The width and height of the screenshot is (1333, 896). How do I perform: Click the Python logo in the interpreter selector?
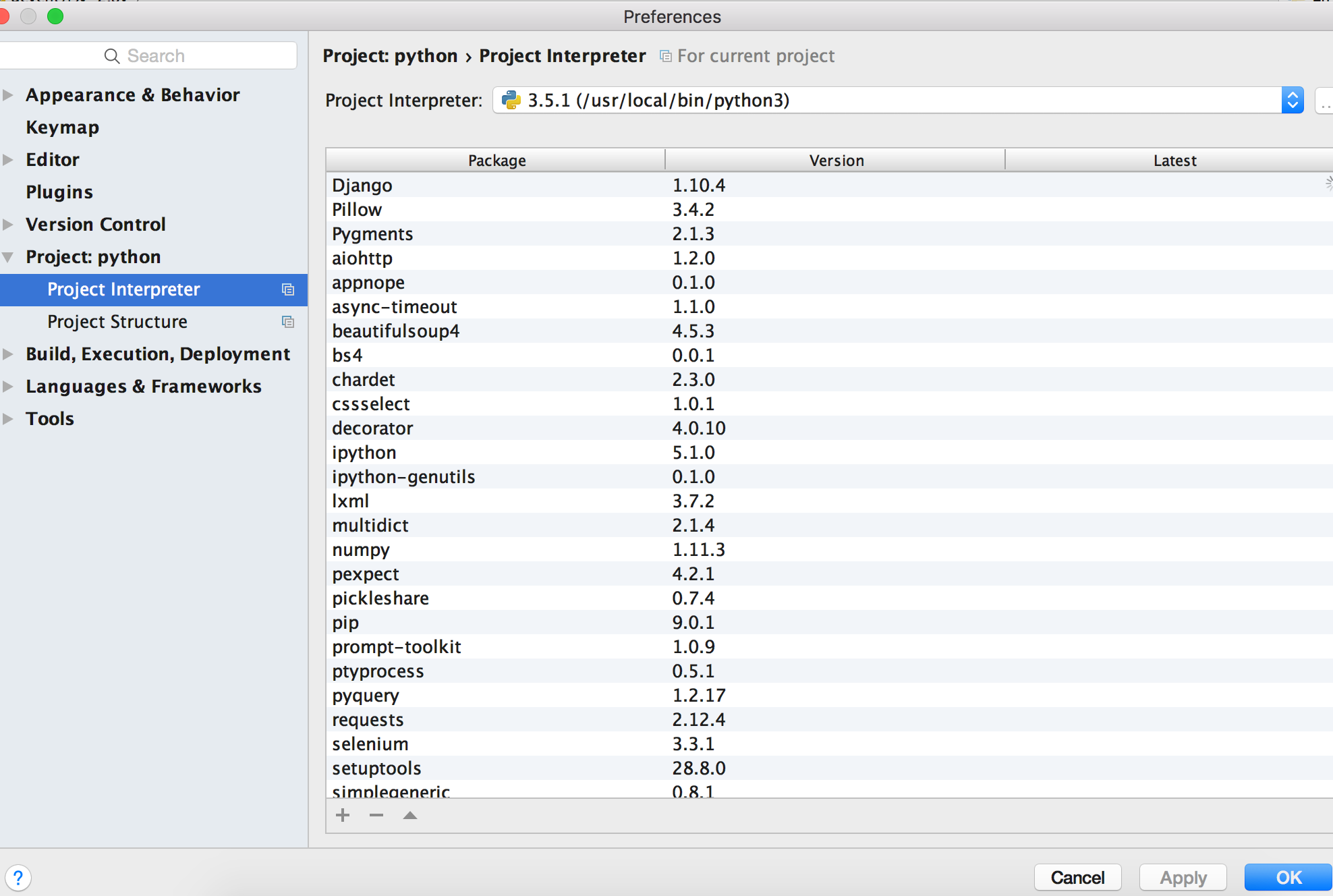pyautogui.click(x=511, y=100)
